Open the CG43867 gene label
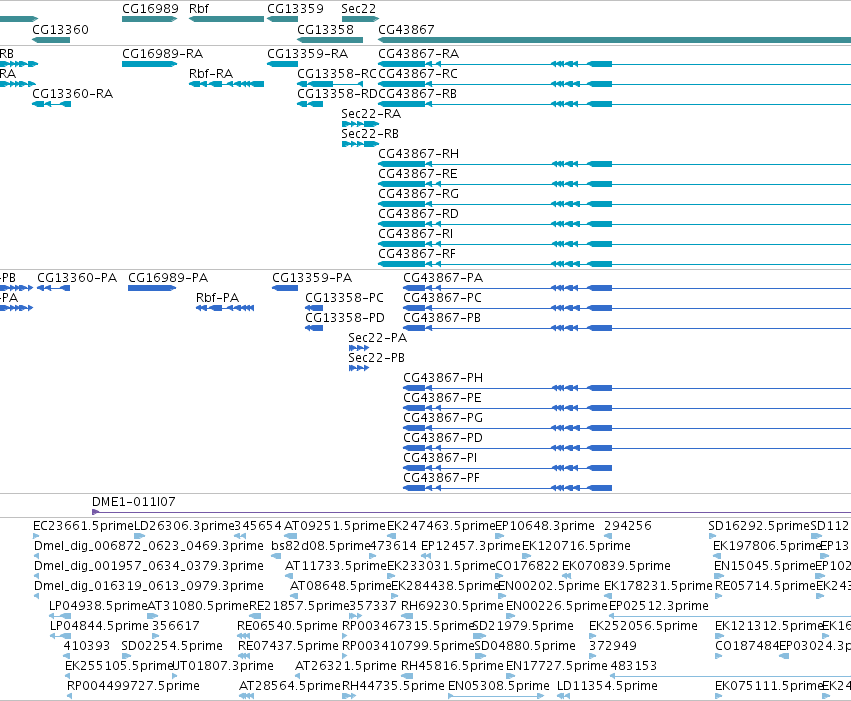Image resolution: width=851 pixels, height=701 pixels. [x=406, y=29]
